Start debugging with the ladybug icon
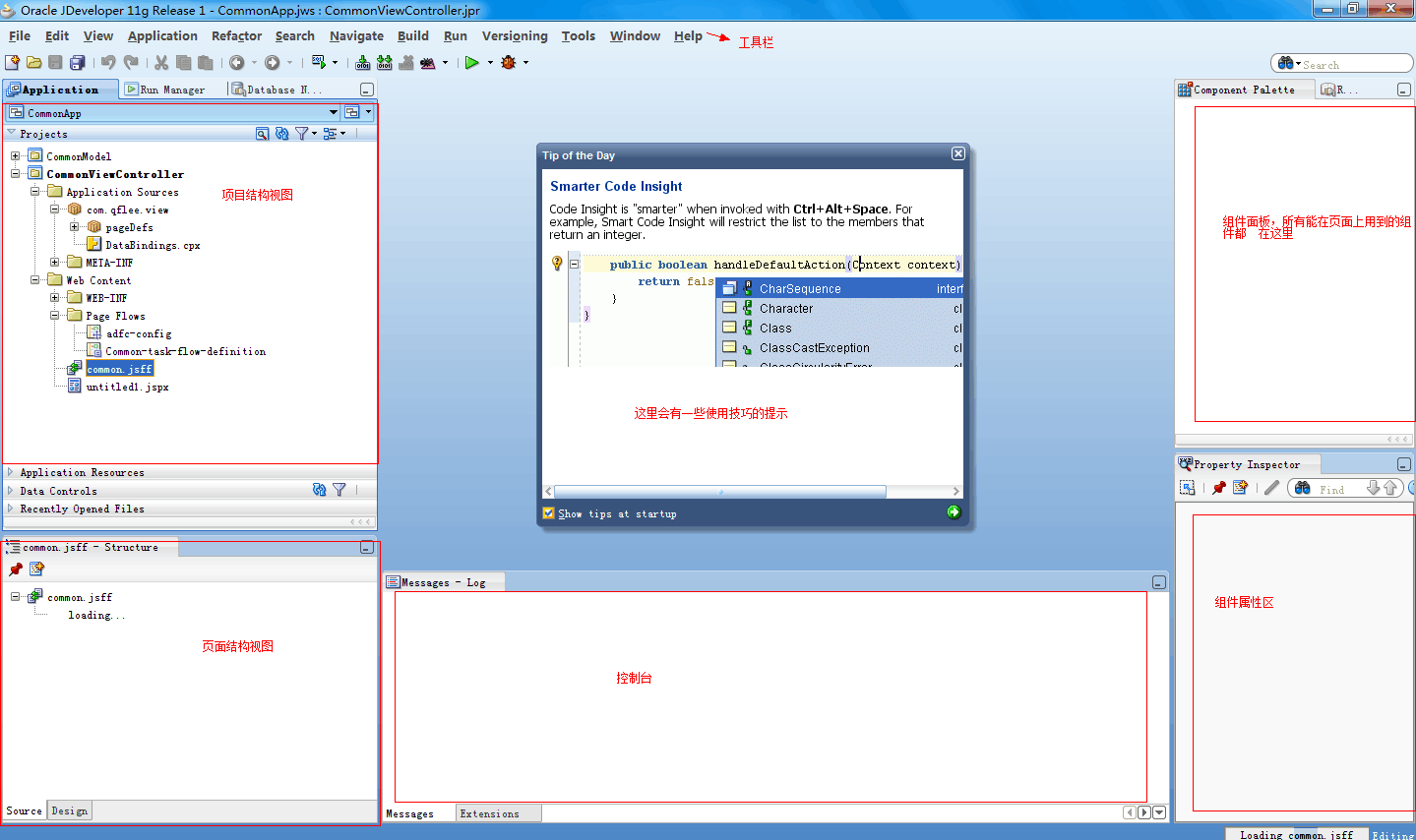 pos(509,62)
